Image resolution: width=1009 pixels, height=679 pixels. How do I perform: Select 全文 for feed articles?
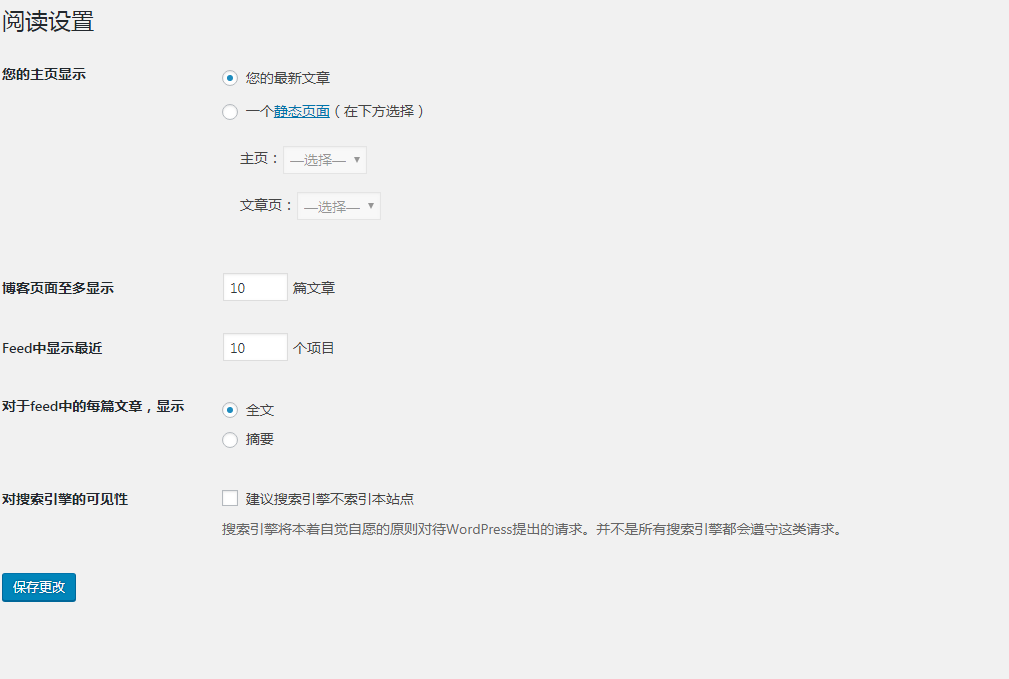230,410
